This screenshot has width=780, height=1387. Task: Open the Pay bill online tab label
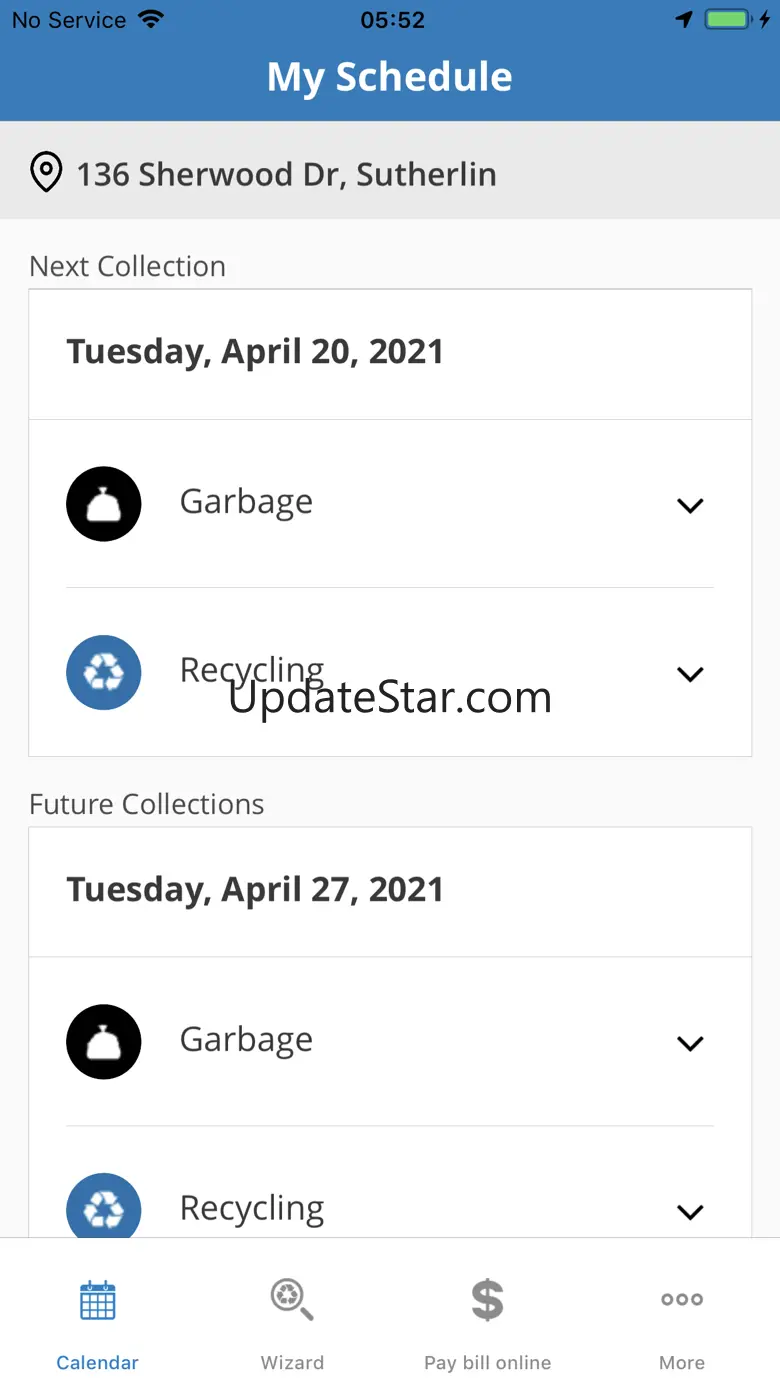[x=487, y=1363]
